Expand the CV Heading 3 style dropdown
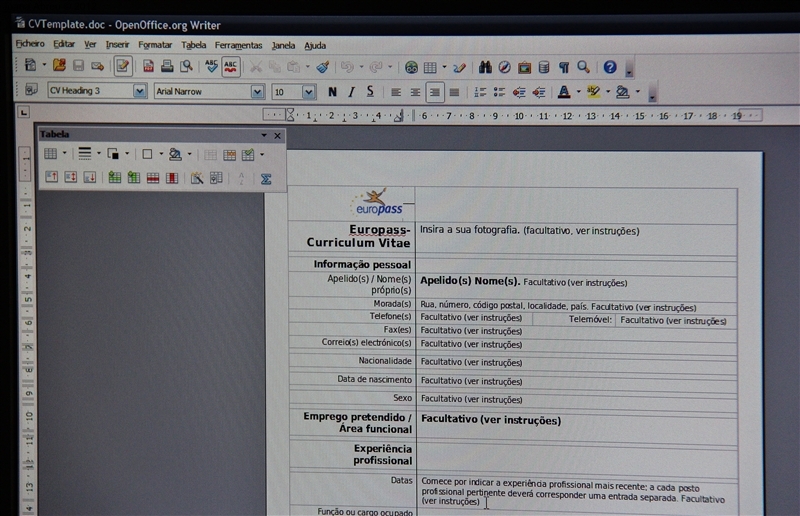The image size is (800, 516). point(139,91)
